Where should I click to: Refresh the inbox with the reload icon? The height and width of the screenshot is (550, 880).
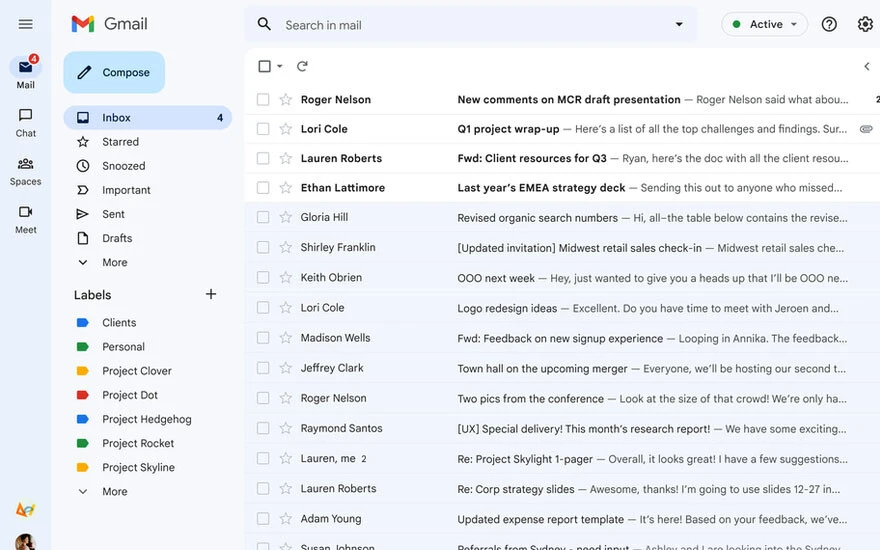302,66
